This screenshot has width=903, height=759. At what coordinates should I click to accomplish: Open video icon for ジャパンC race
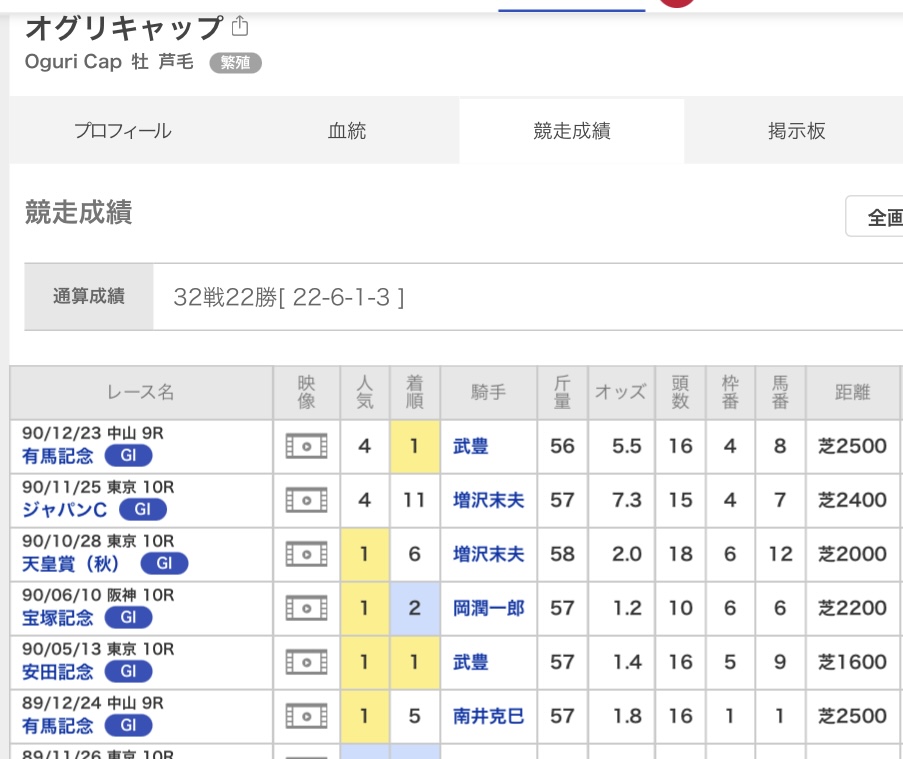pyautogui.click(x=306, y=500)
